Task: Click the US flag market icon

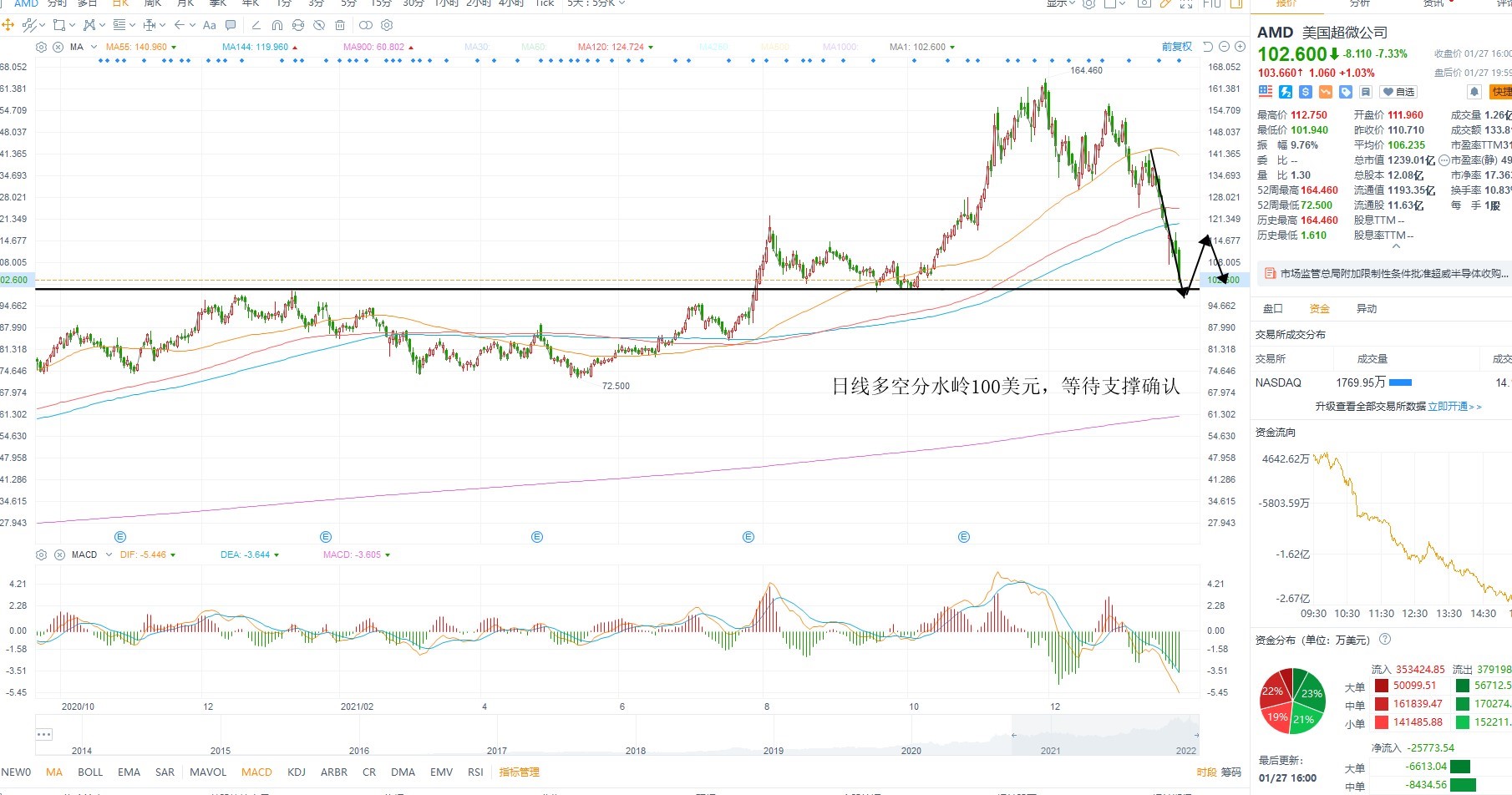Action: [x=1266, y=92]
